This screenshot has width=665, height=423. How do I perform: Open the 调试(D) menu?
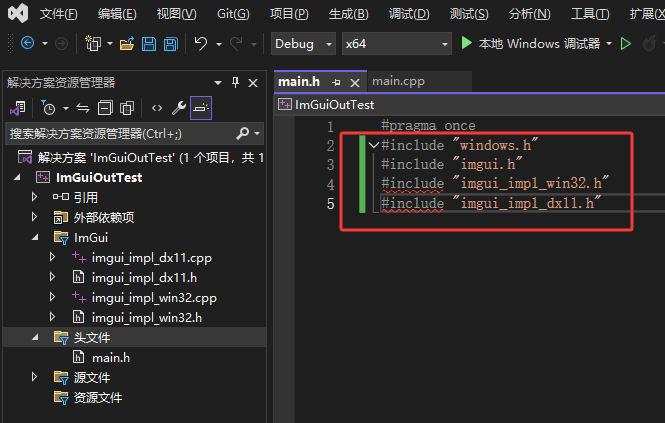point(409,14)
